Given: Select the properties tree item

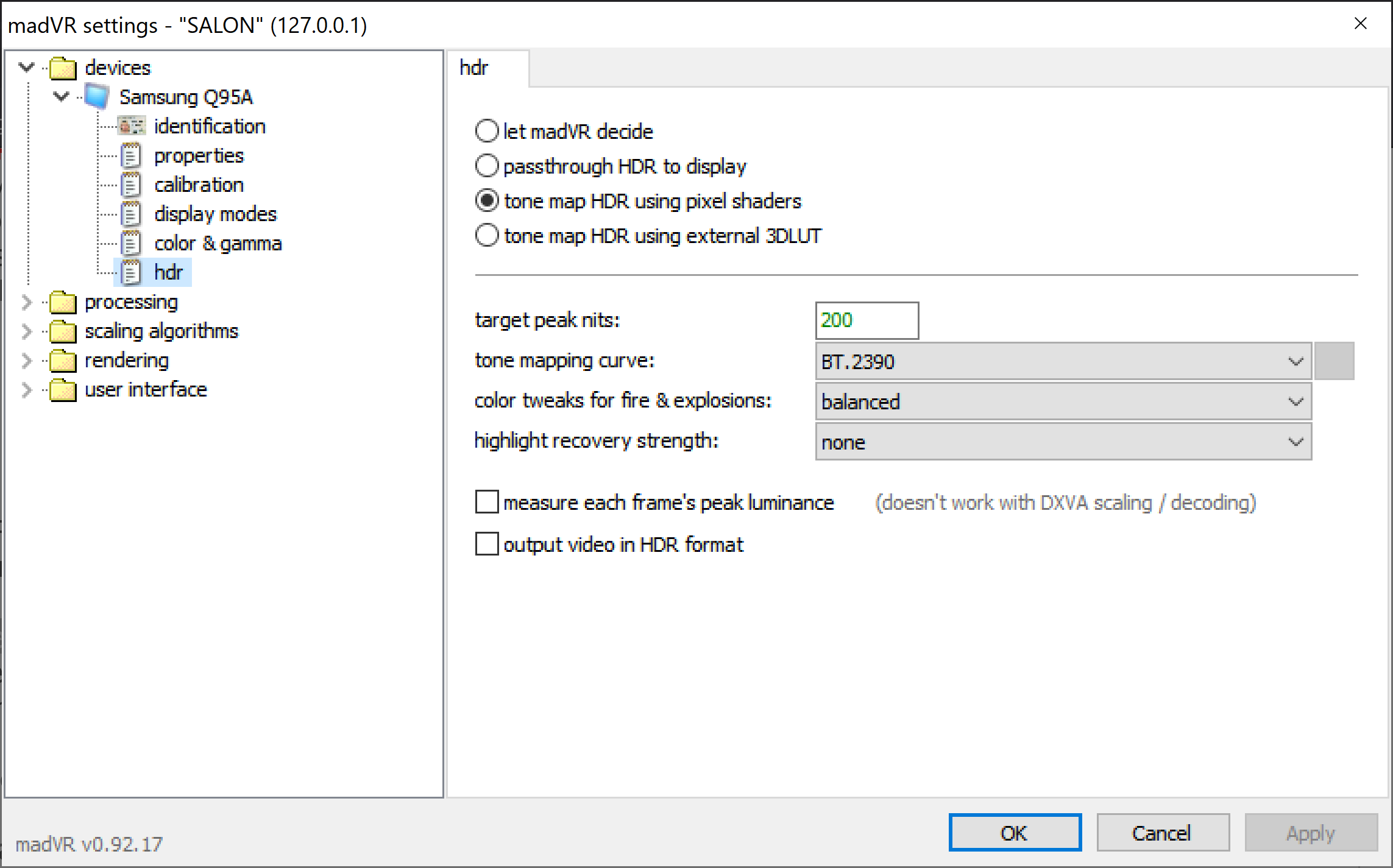Looking at the screenshot, I should (x=199, y=156).
